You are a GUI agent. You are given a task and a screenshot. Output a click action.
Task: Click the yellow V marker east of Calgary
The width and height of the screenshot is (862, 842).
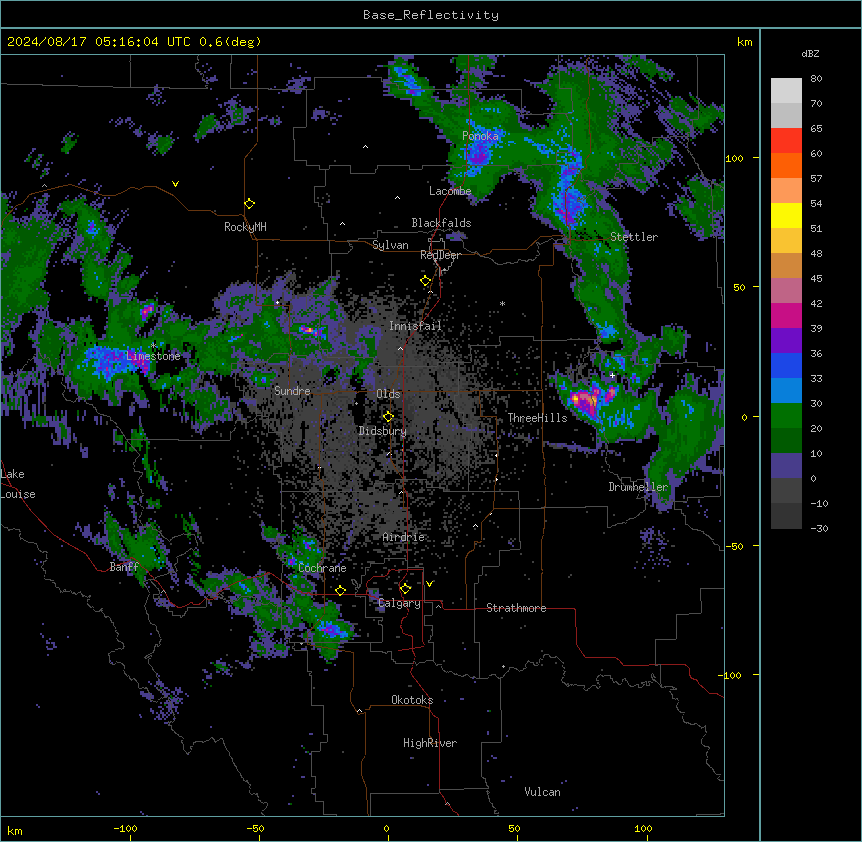coord(429,584)
